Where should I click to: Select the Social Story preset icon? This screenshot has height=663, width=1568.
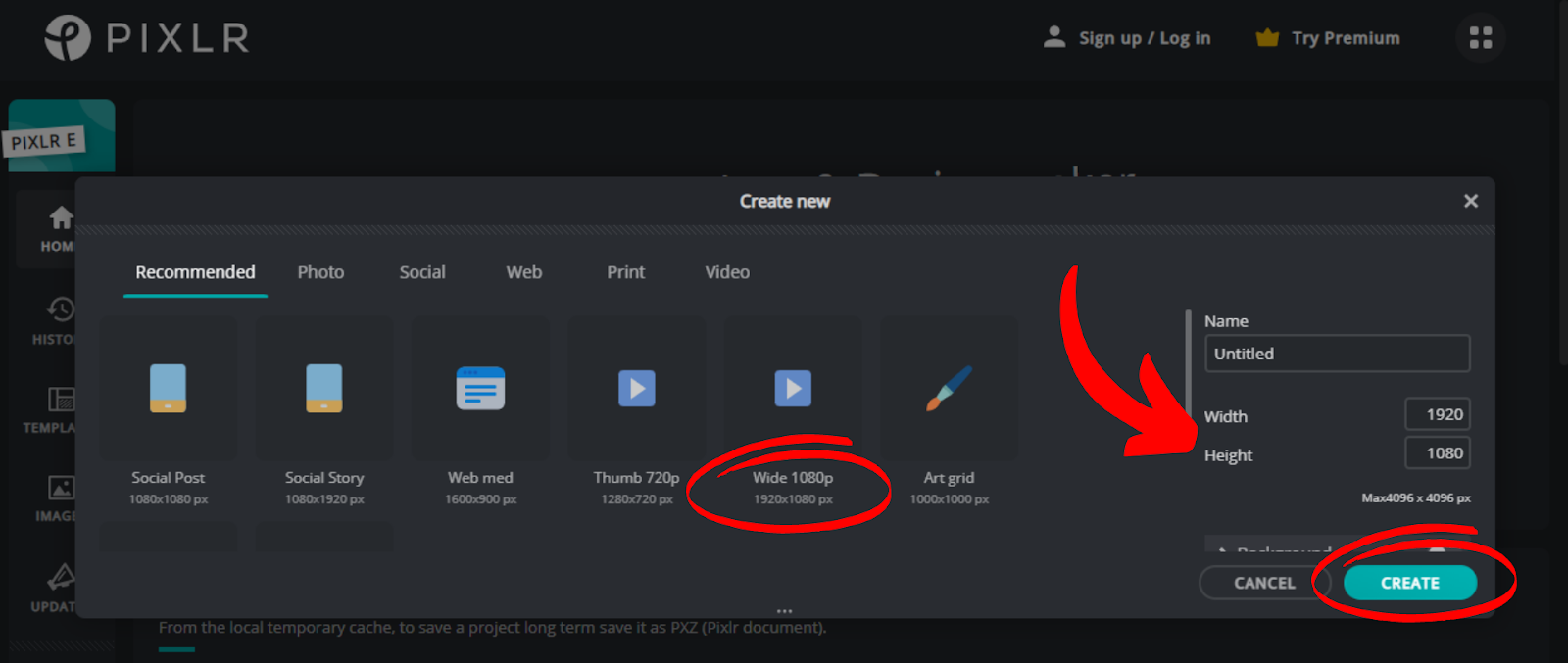324,388
